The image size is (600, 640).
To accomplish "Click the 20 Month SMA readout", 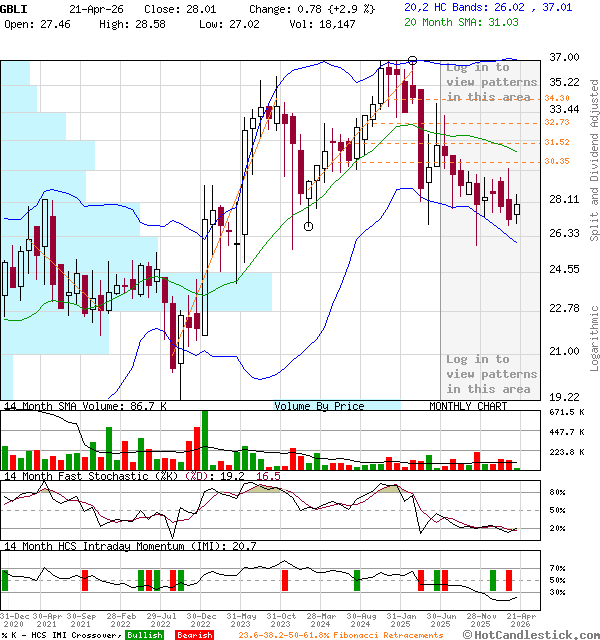I will coord(462,20).
